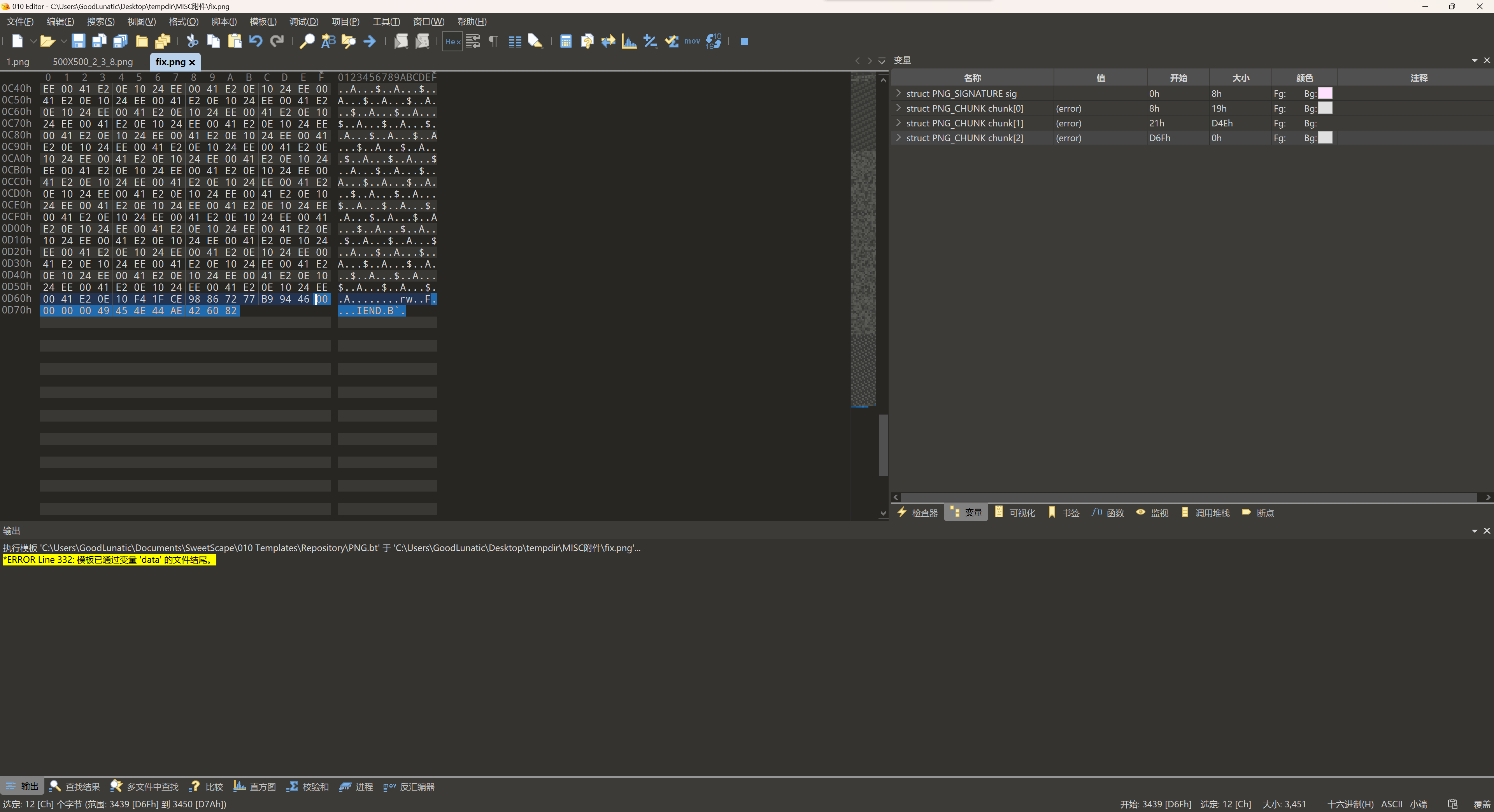Open checksum tool in toolbar
This screenshot has width=1494, height=812.
click(x=672, y=41)
